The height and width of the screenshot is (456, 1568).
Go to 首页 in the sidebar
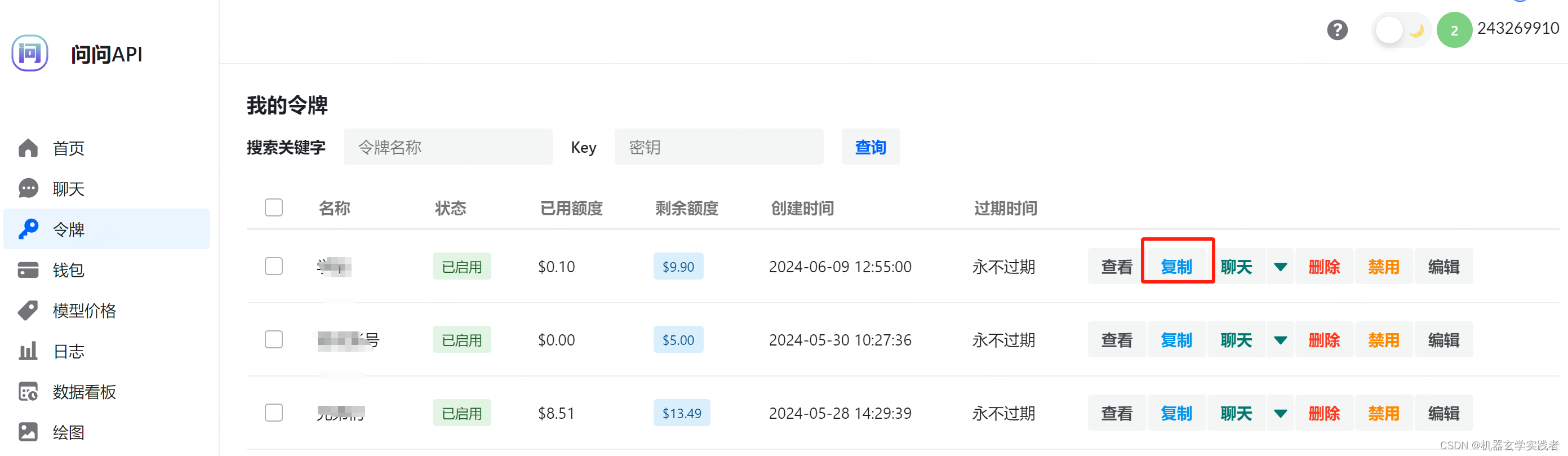106,148
